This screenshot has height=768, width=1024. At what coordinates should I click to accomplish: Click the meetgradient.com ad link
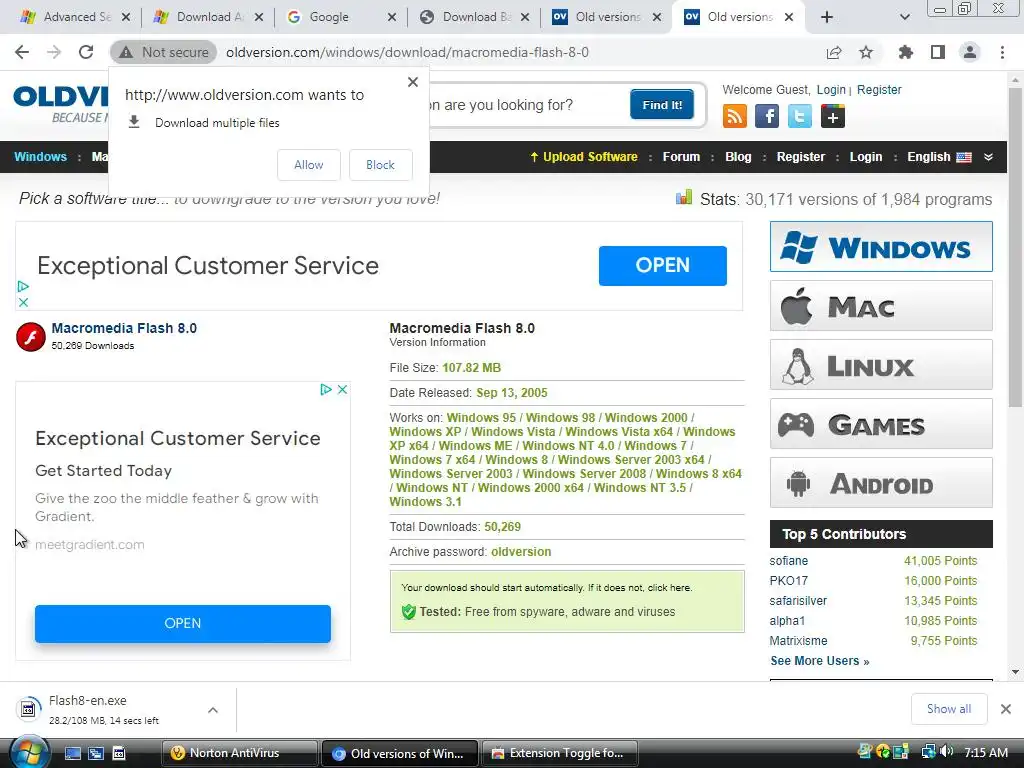click(x=89, y=544)
